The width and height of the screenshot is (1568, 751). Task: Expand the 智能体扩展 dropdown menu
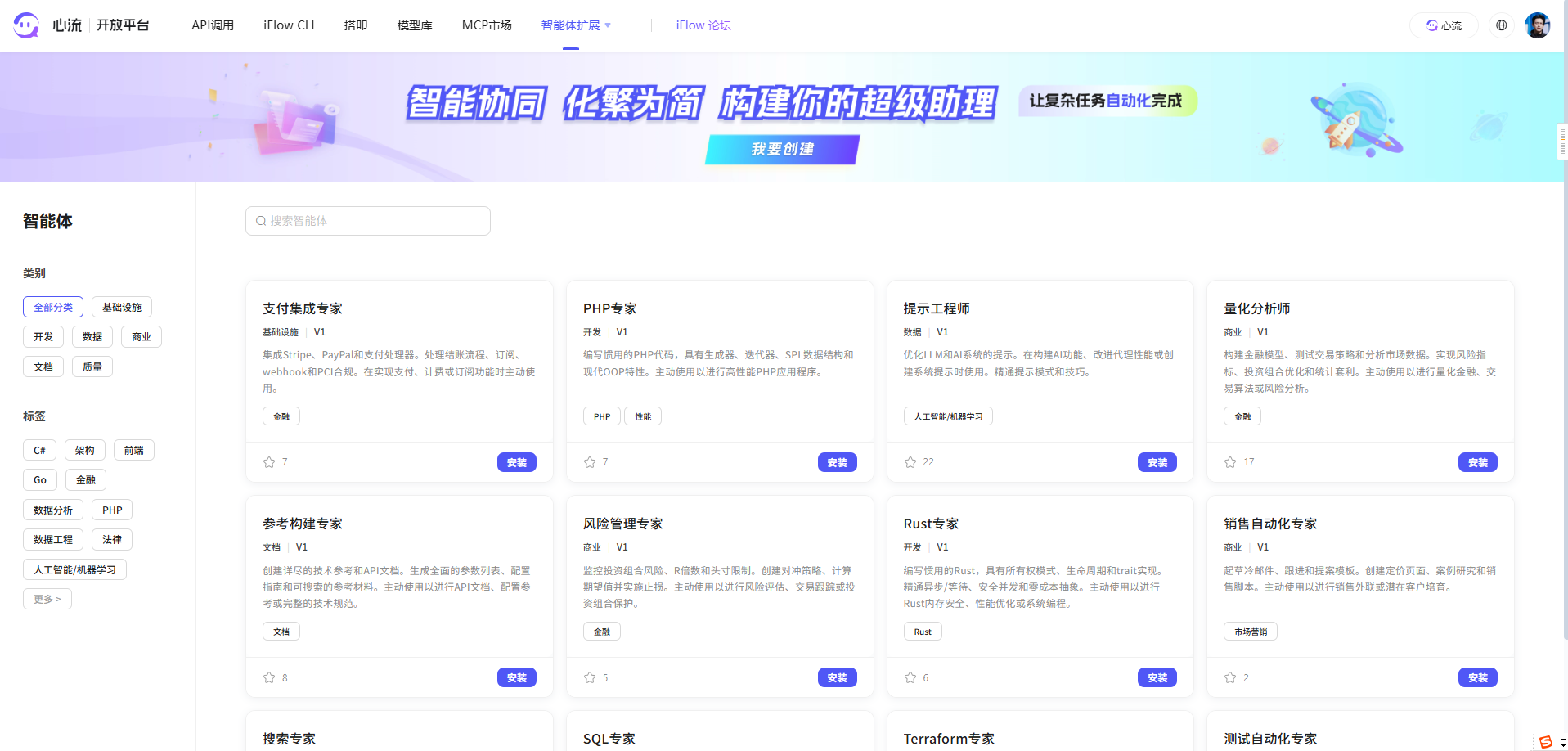click(x=576, y=25)
